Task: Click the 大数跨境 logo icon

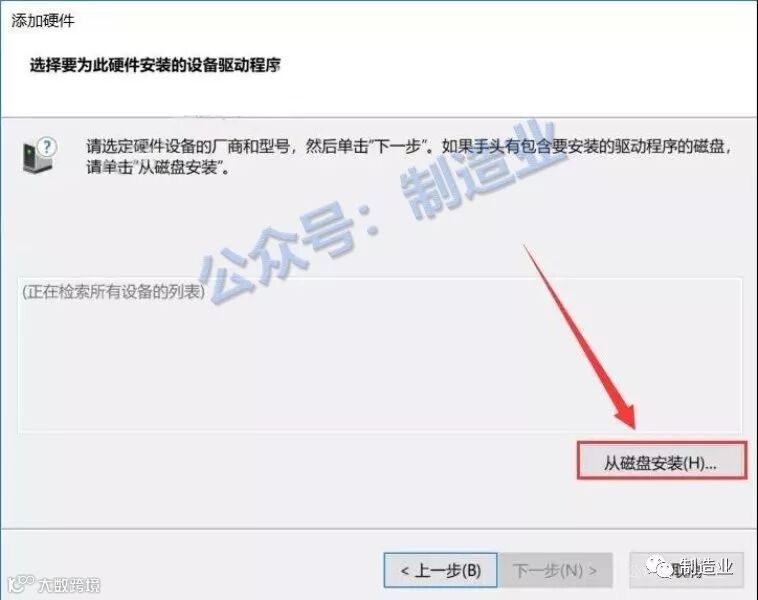Action: [22, 584]
